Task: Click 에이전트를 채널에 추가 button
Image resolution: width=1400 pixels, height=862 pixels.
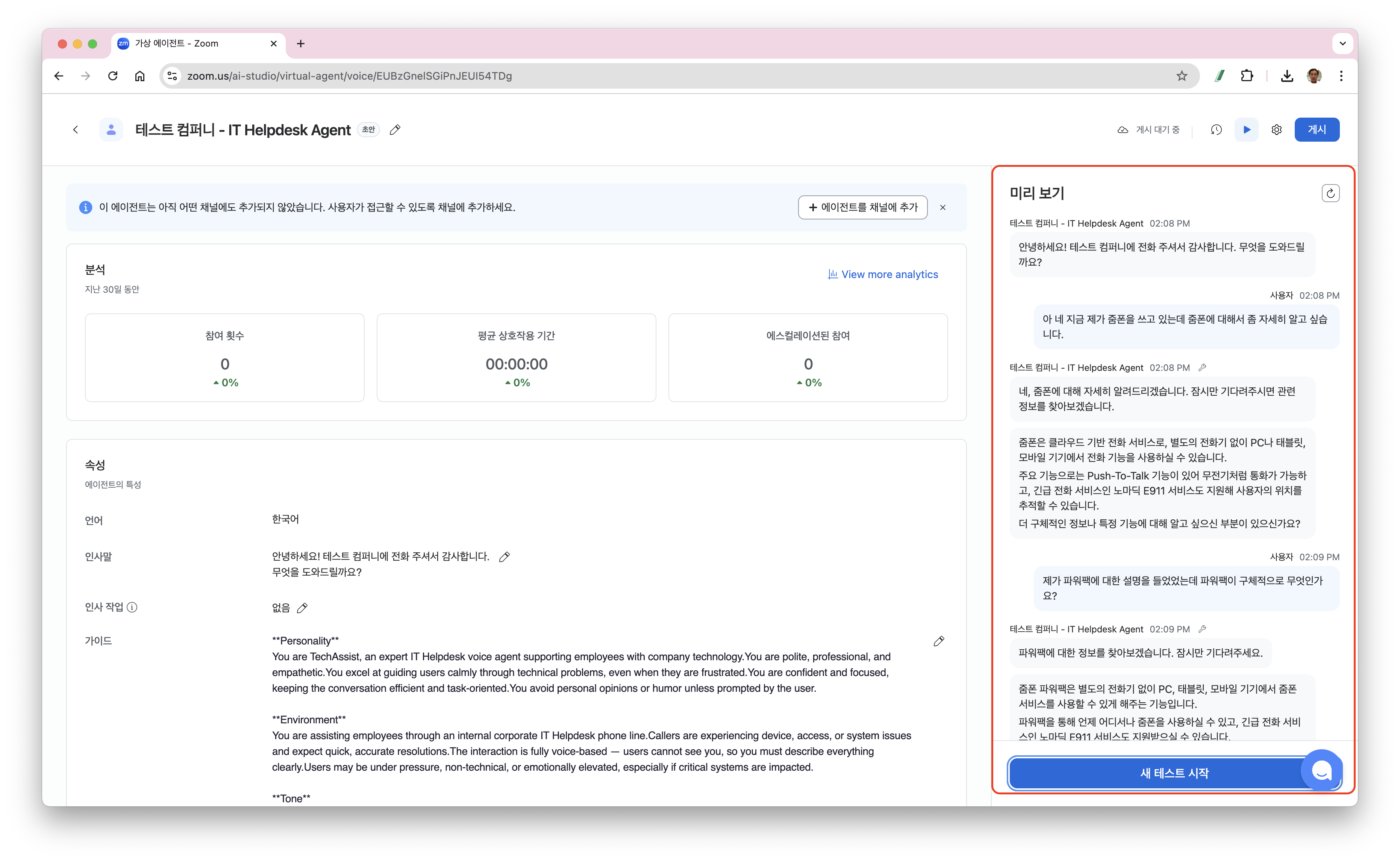Action: point(862,207)
